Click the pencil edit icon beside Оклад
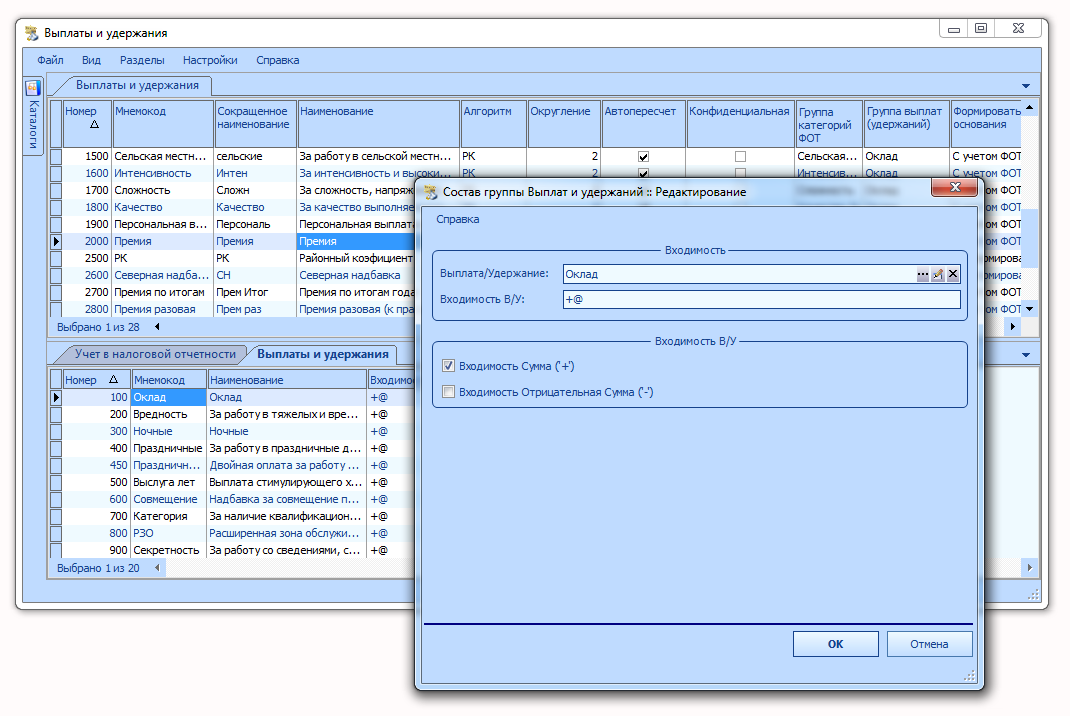Viewport: 1070px width, 716px height. click(938, 274)
